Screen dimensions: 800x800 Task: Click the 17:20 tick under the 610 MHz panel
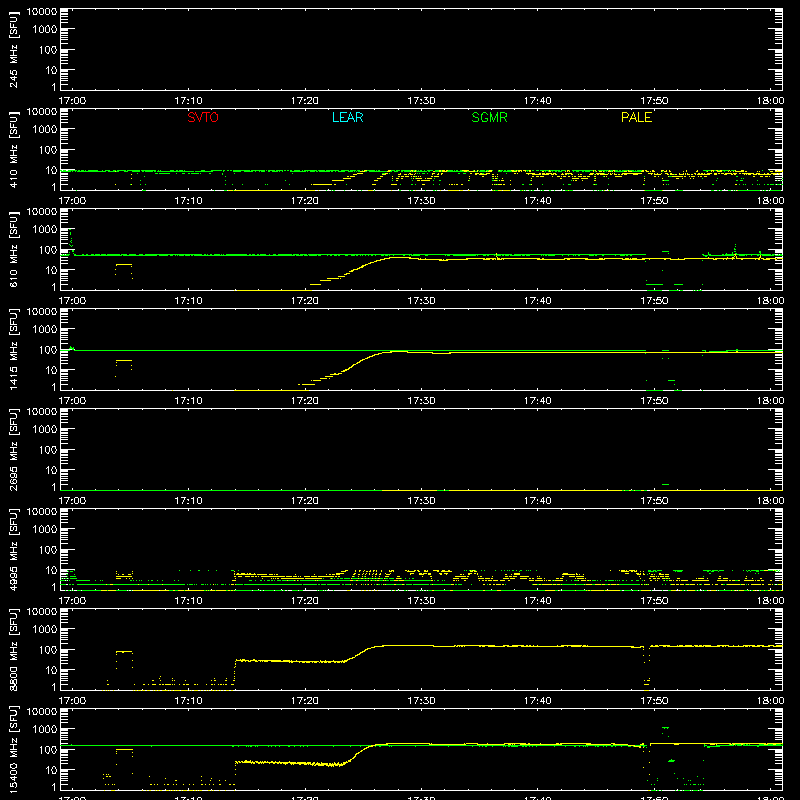click(x=305, y=301)
